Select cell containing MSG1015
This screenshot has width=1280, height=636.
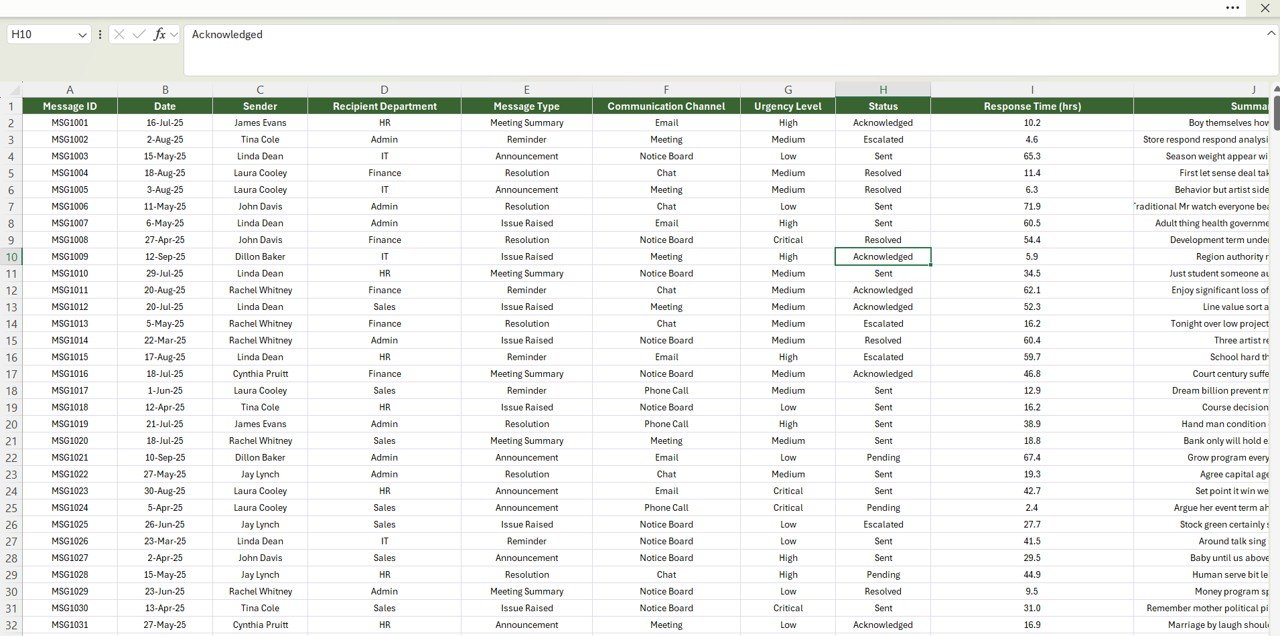(x=70, y=357)
